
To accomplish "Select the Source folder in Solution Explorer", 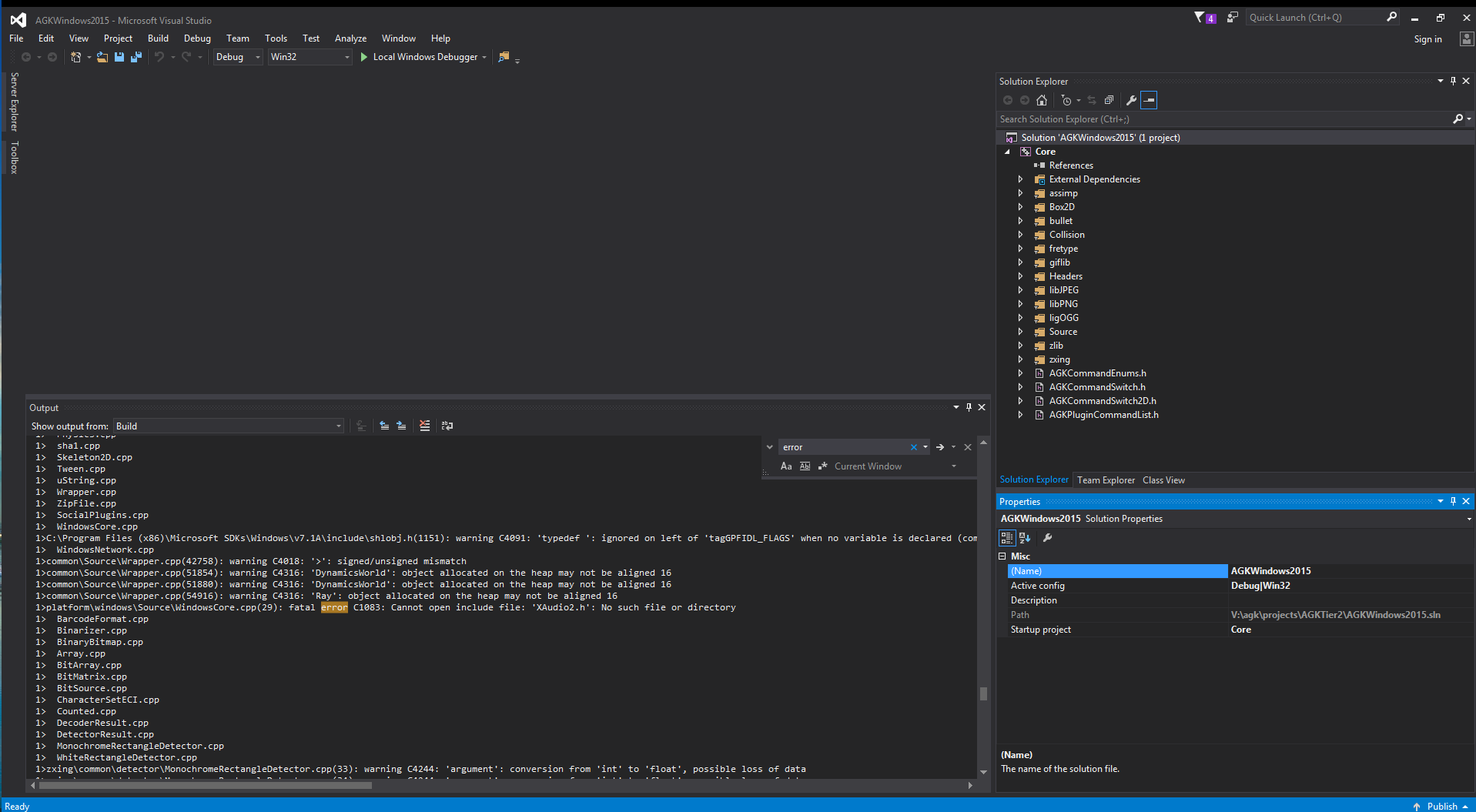I will tap(1063, 332).
